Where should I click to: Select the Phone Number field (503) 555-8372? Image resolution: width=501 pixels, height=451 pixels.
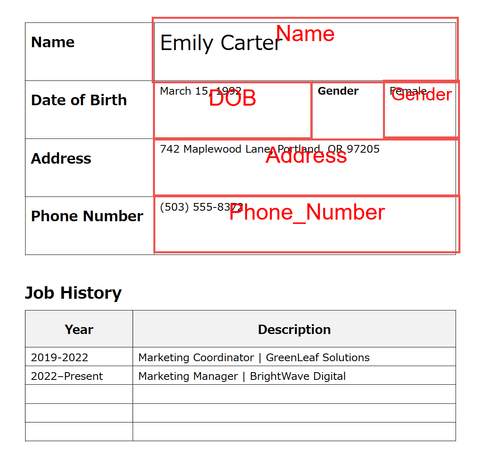[x=307, y=224]
